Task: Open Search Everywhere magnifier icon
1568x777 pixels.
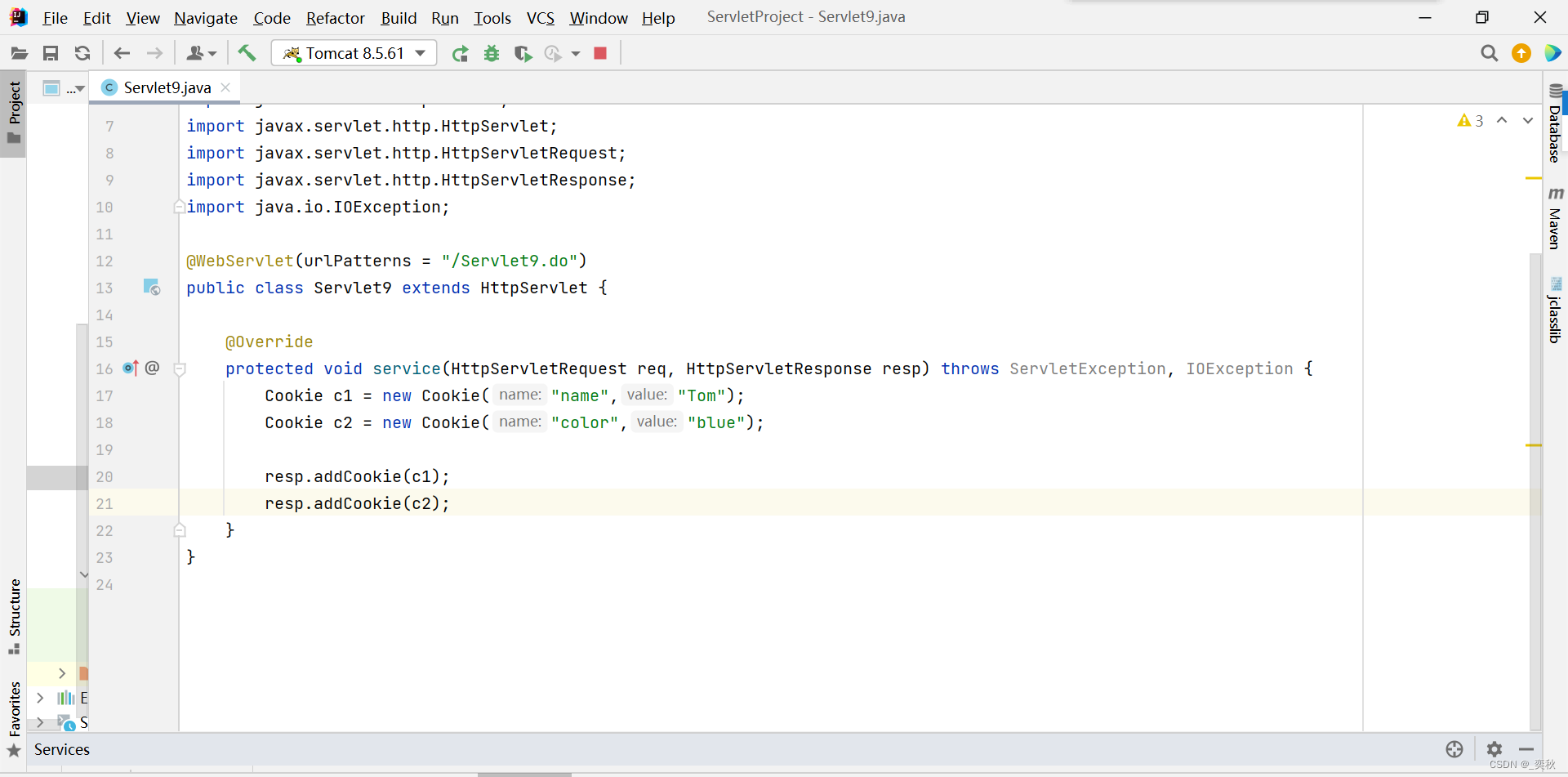Action: (1490, 54)
